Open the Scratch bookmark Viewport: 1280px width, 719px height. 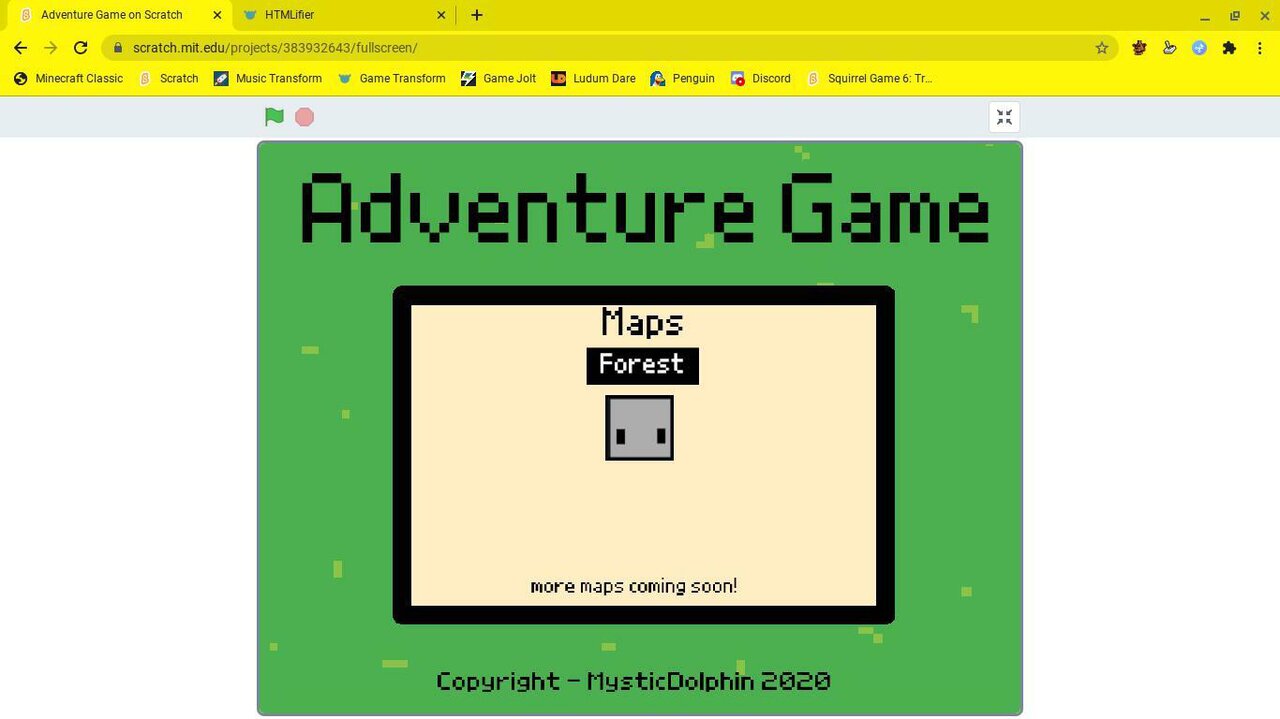point(168,78)
